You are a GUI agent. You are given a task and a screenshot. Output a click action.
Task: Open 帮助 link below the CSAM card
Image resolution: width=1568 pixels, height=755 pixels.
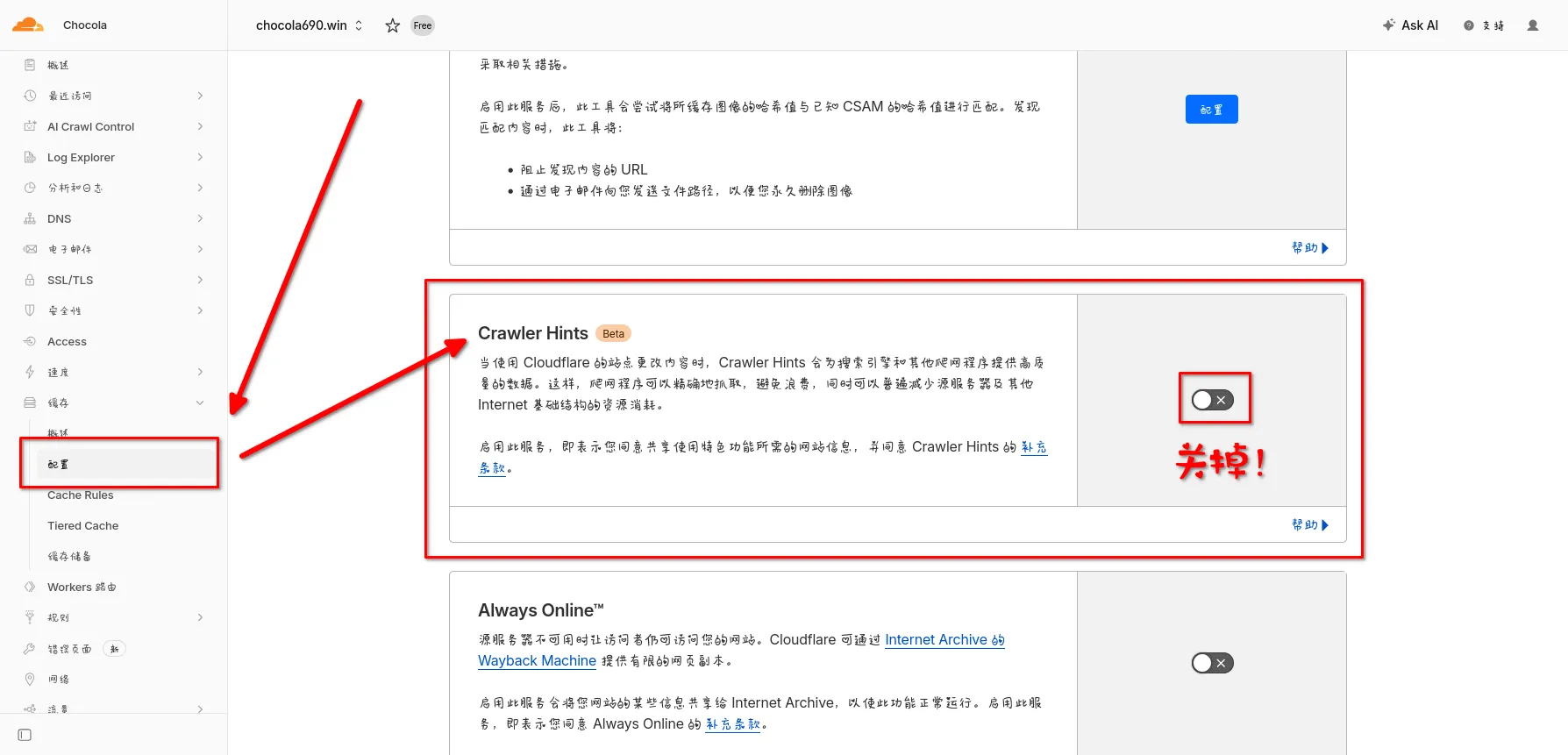coord(1310,248)
